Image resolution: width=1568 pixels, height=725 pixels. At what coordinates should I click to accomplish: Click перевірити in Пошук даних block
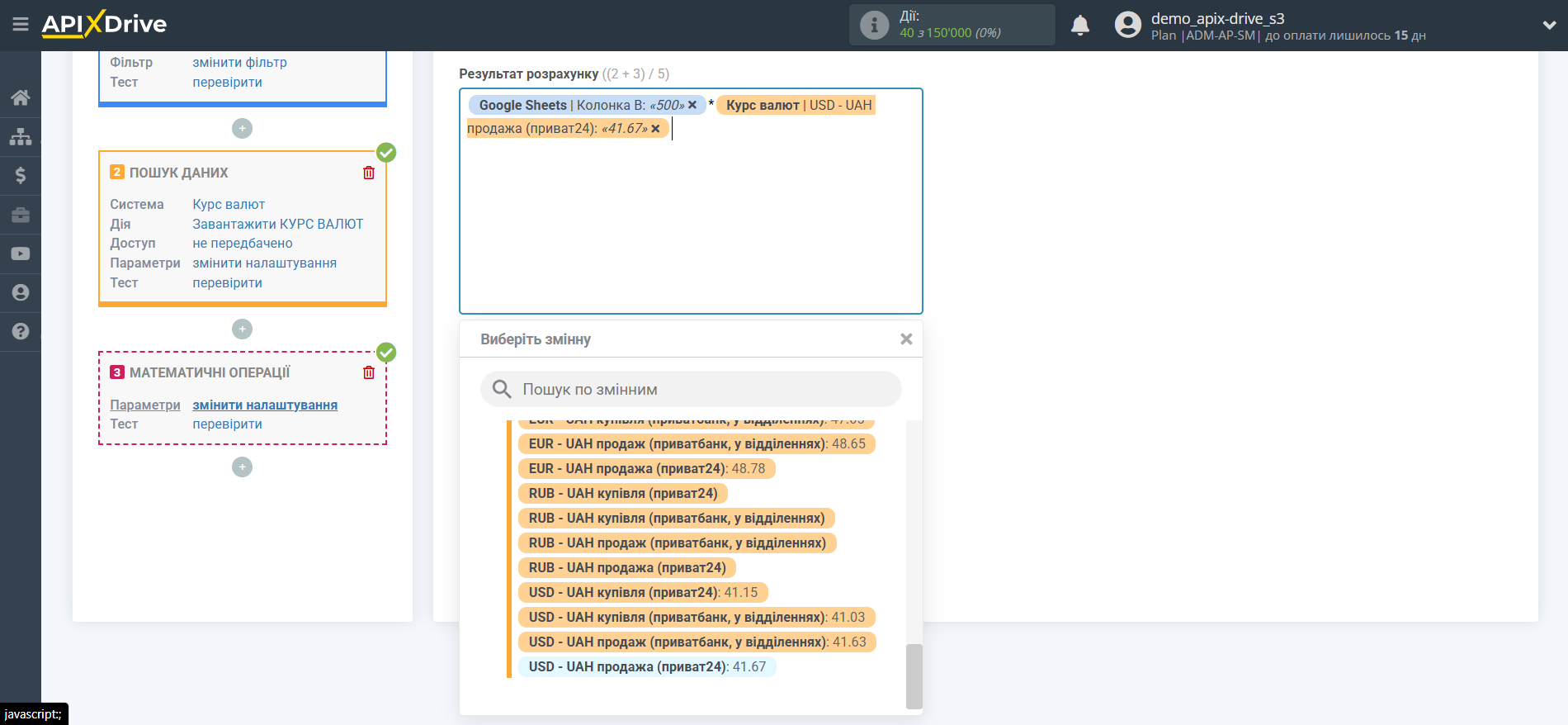tap(228, 282)
